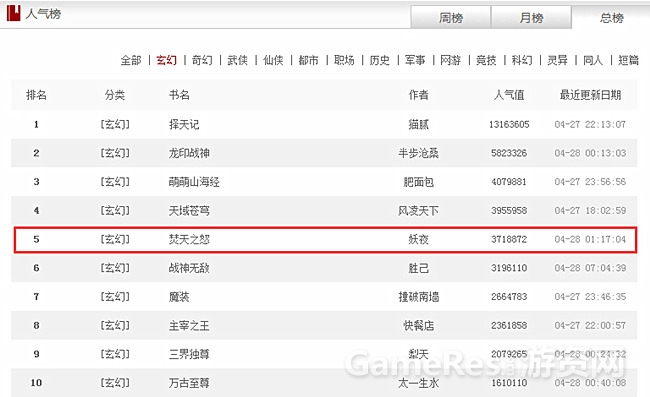Click rank number 6
Image resolution: width=650 pixels, height=397 pixels.
(x=36, y=268)
